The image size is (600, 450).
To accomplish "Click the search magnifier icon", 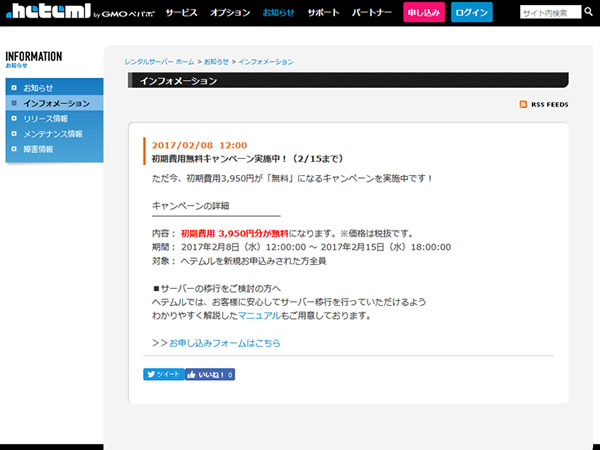I will [589, 12].
